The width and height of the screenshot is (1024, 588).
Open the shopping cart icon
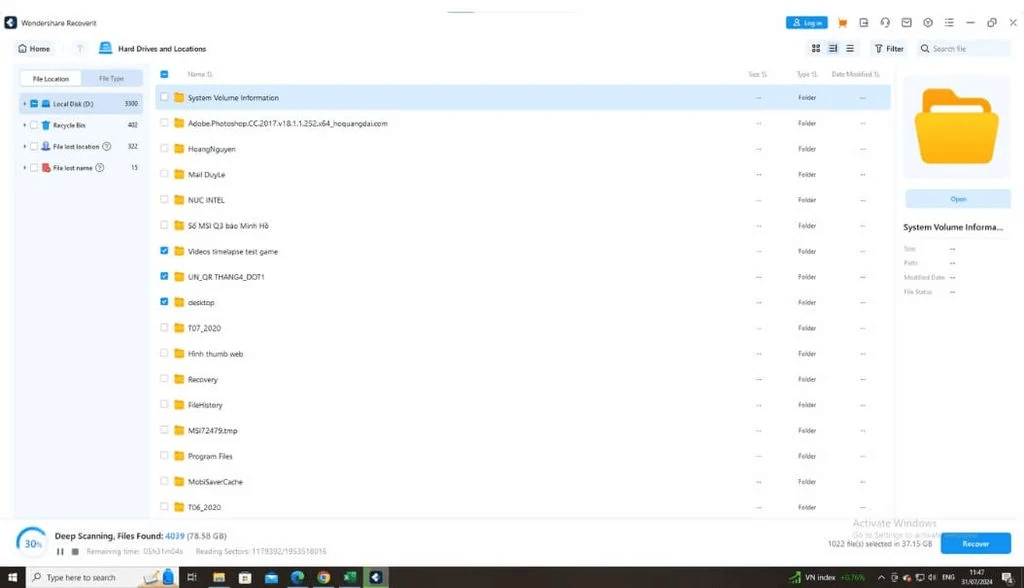click(x=842, y=23)
